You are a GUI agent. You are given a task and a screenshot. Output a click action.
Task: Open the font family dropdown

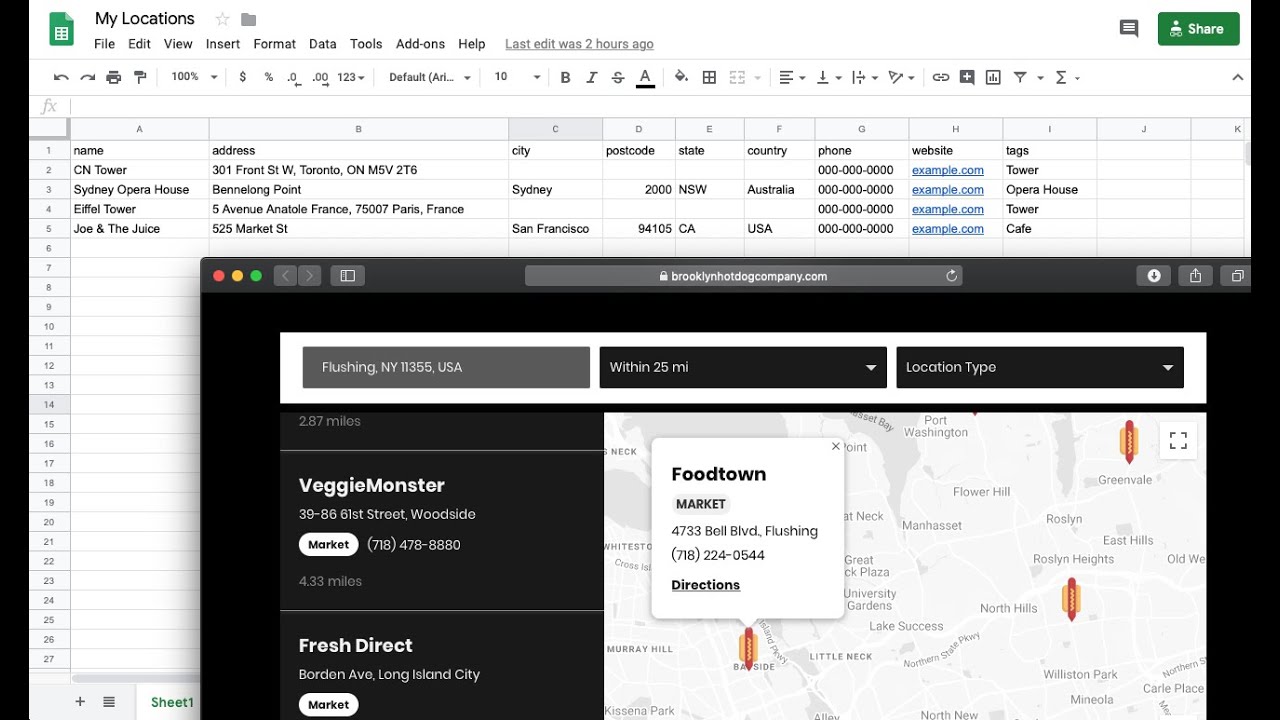(430, 77)
